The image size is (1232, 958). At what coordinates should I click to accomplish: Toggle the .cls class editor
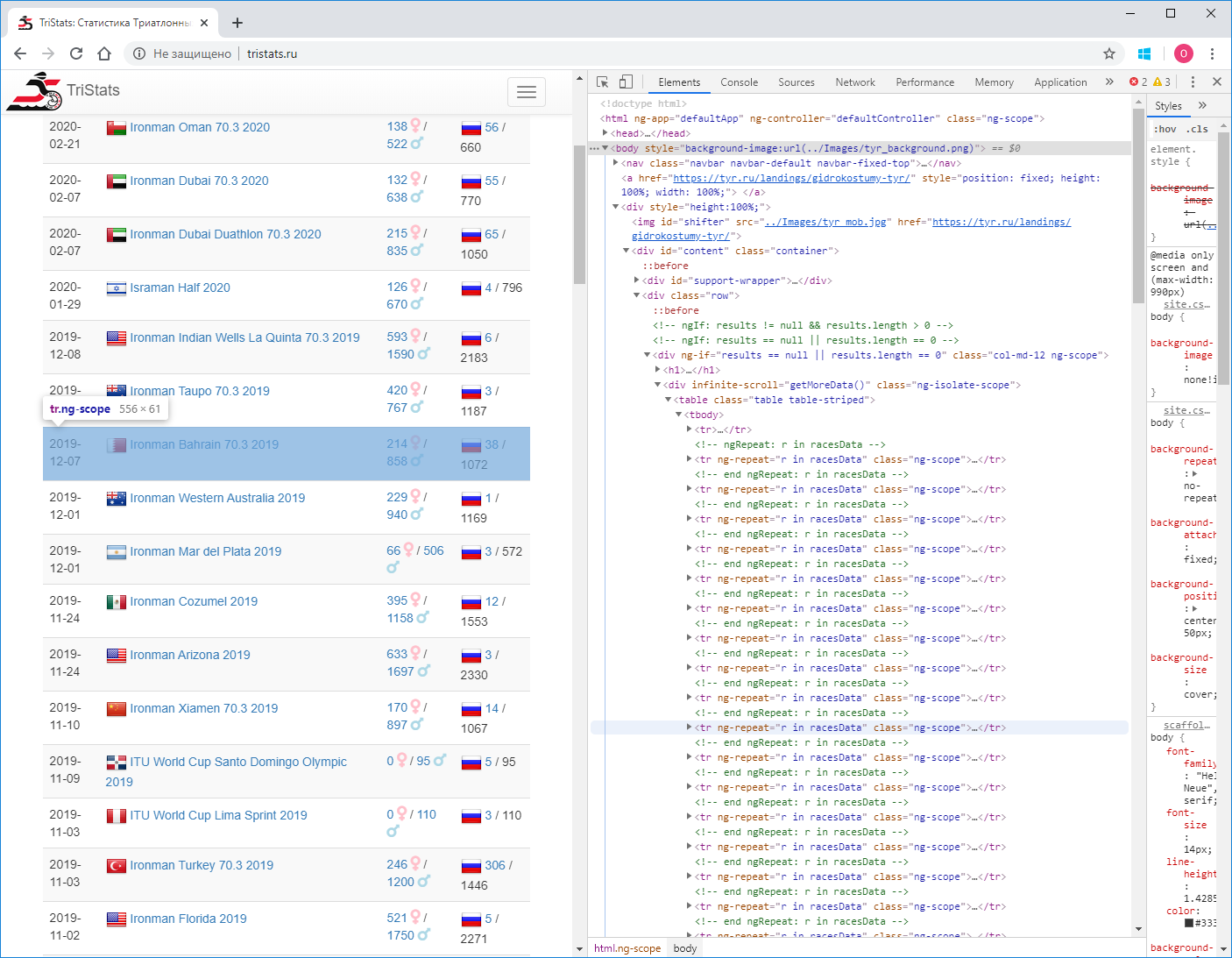[x=1198, y=129]
